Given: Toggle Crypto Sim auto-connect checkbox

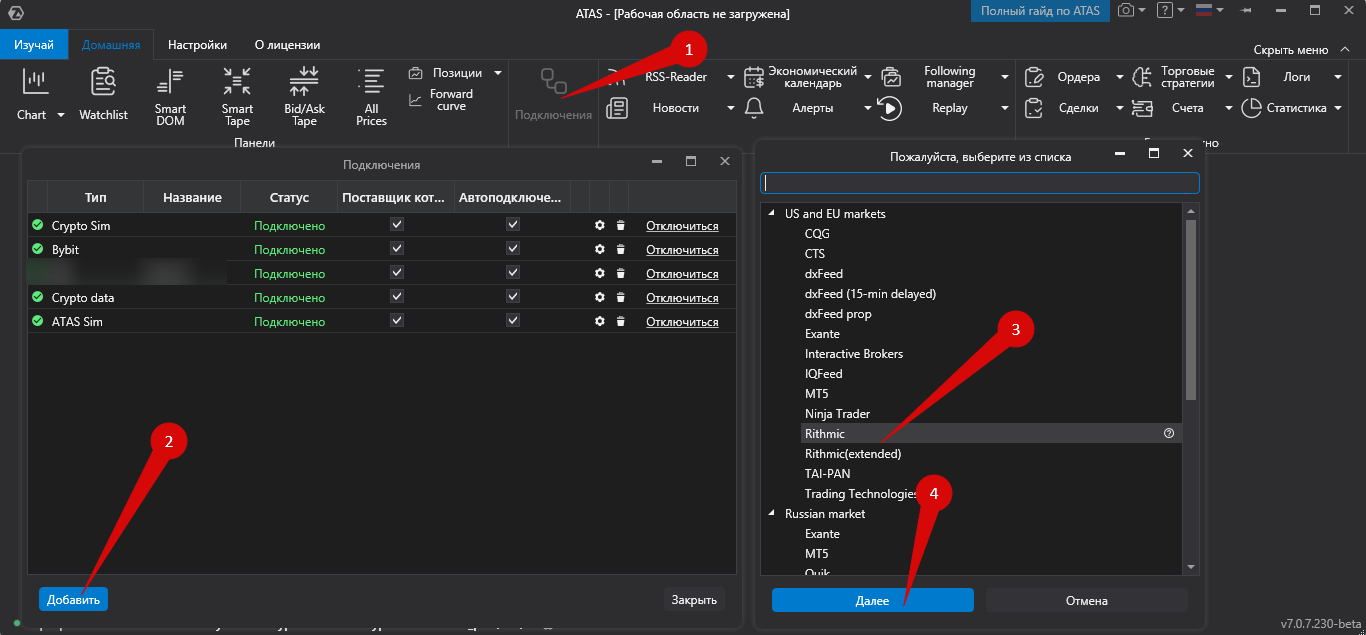Looking at the screenshot, I should tap(513, 225).
